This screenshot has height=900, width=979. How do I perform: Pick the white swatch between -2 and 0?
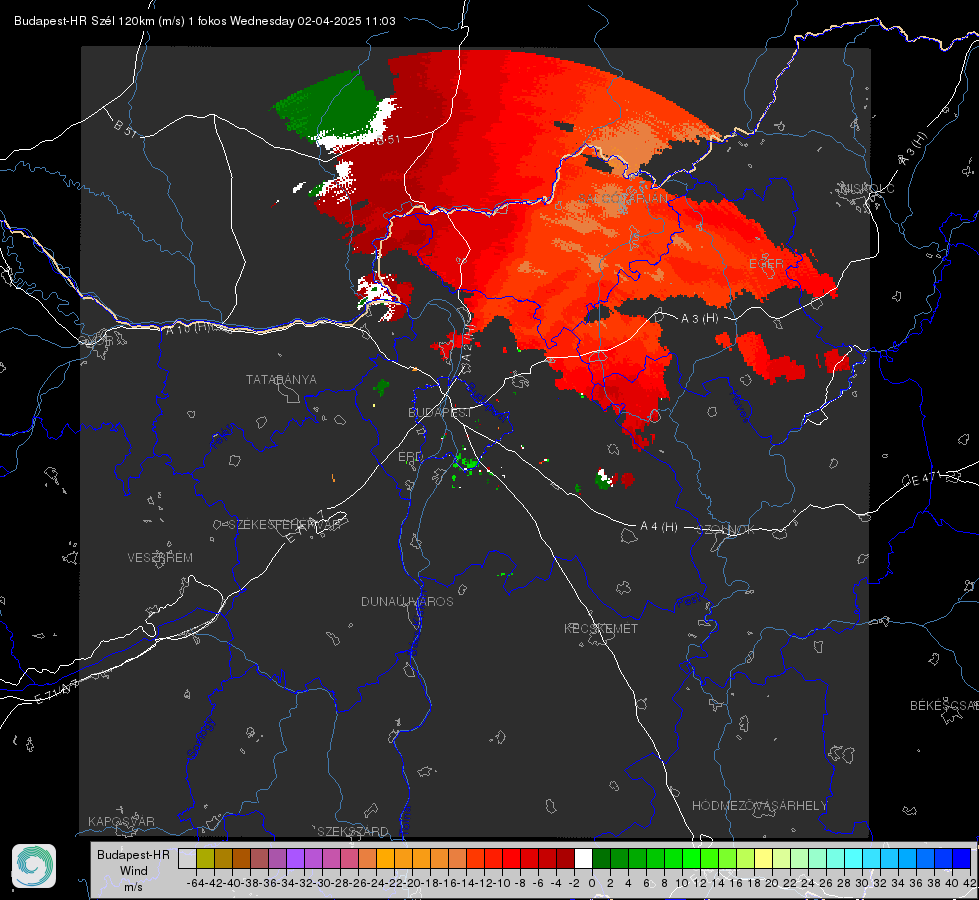(583, 858)
